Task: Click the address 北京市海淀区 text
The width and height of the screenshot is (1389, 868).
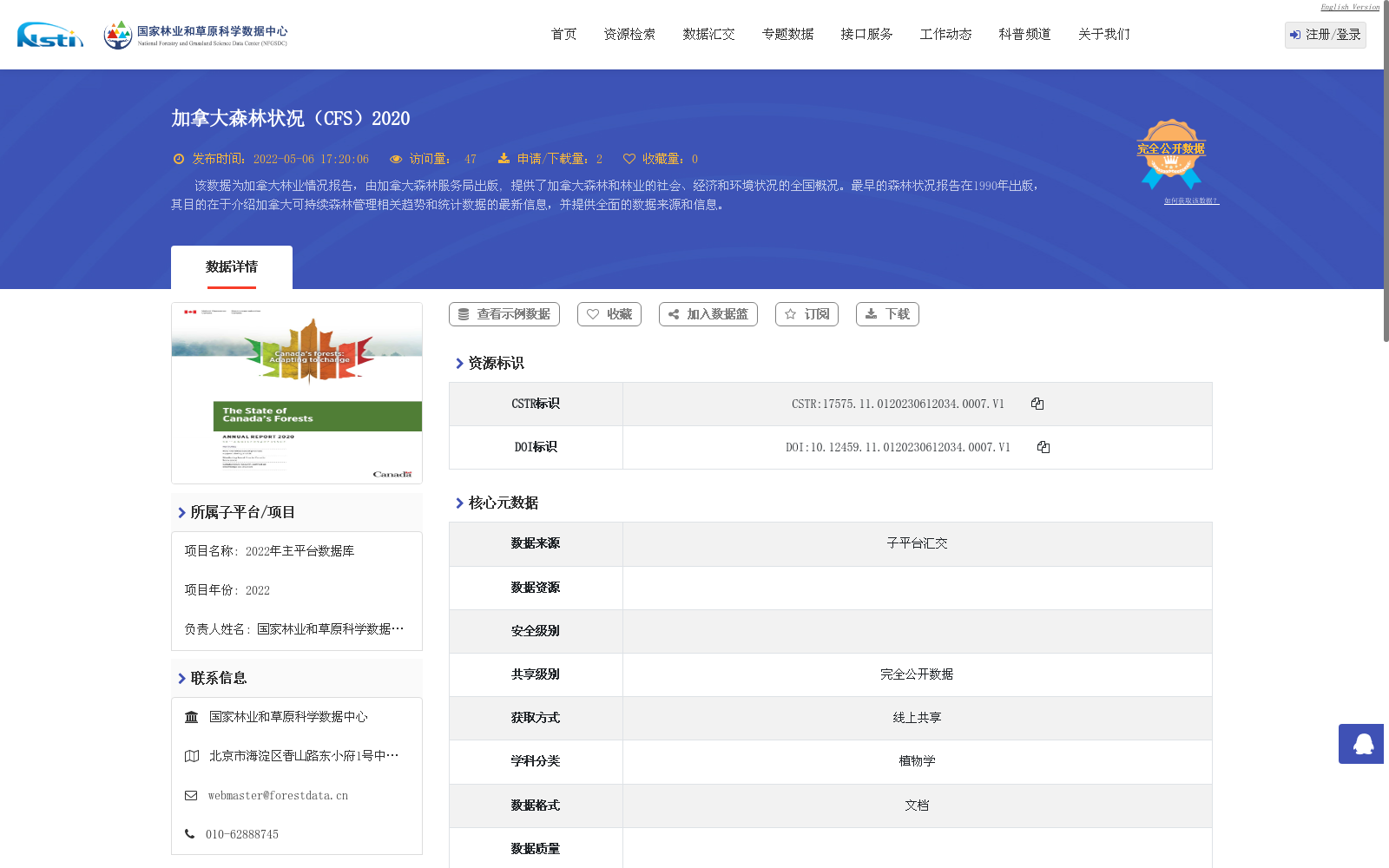Action: point(304,756)
